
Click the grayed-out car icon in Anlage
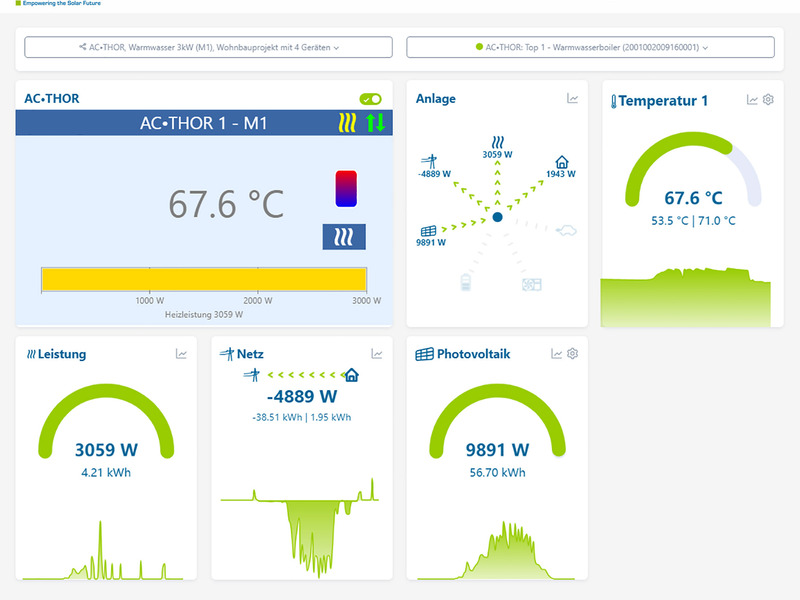pos(566,231)
